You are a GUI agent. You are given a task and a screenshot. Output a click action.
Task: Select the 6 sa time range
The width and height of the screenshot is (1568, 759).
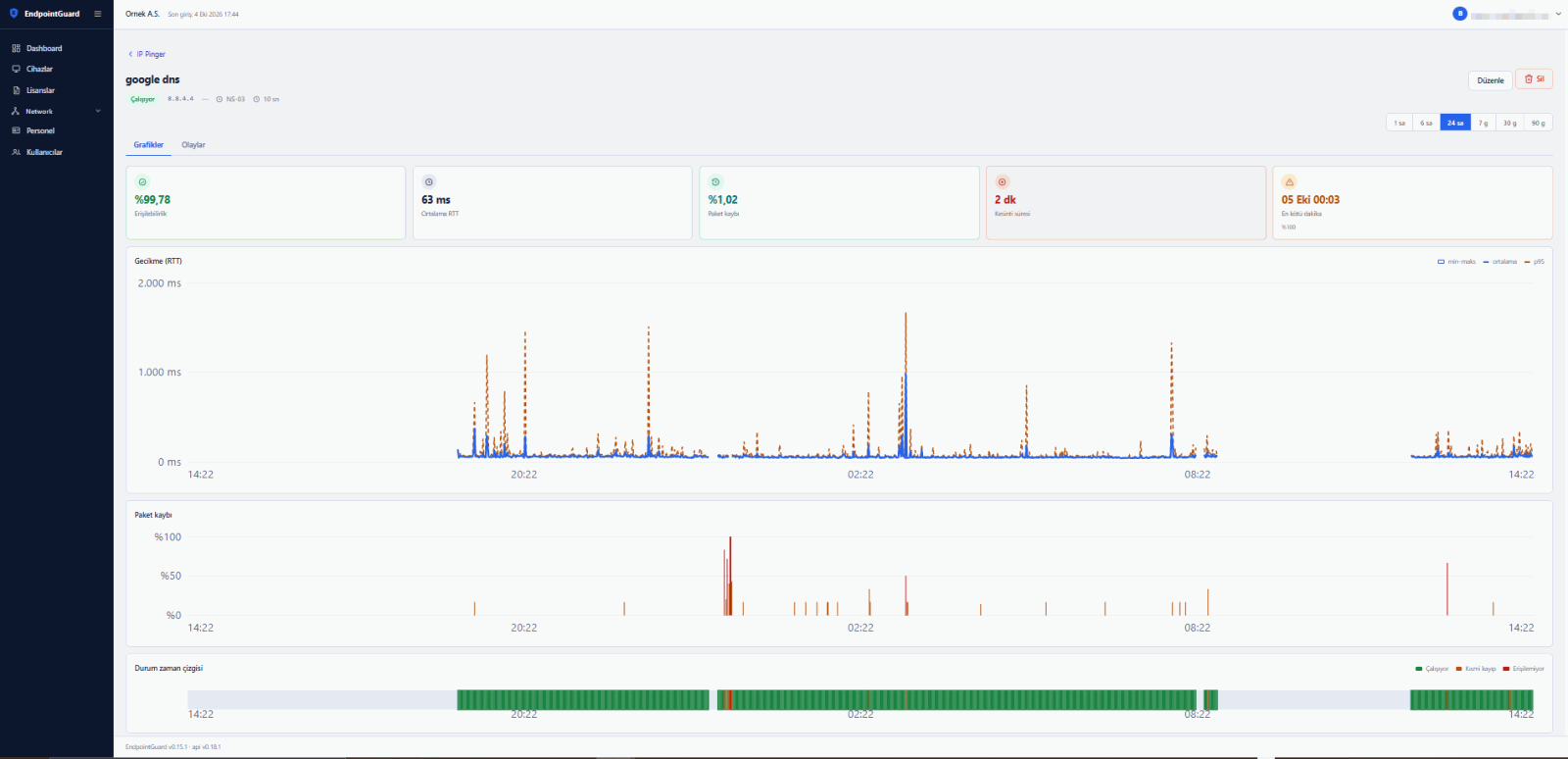click(1427, 124)
